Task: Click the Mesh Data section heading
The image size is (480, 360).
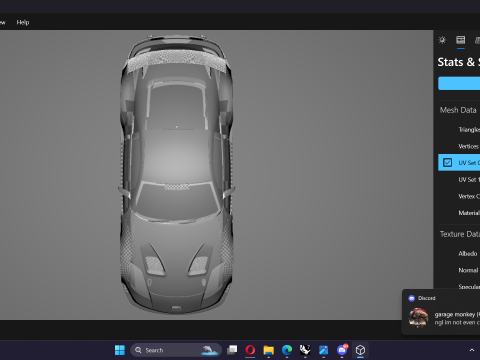Action: [x=458, y=110]
